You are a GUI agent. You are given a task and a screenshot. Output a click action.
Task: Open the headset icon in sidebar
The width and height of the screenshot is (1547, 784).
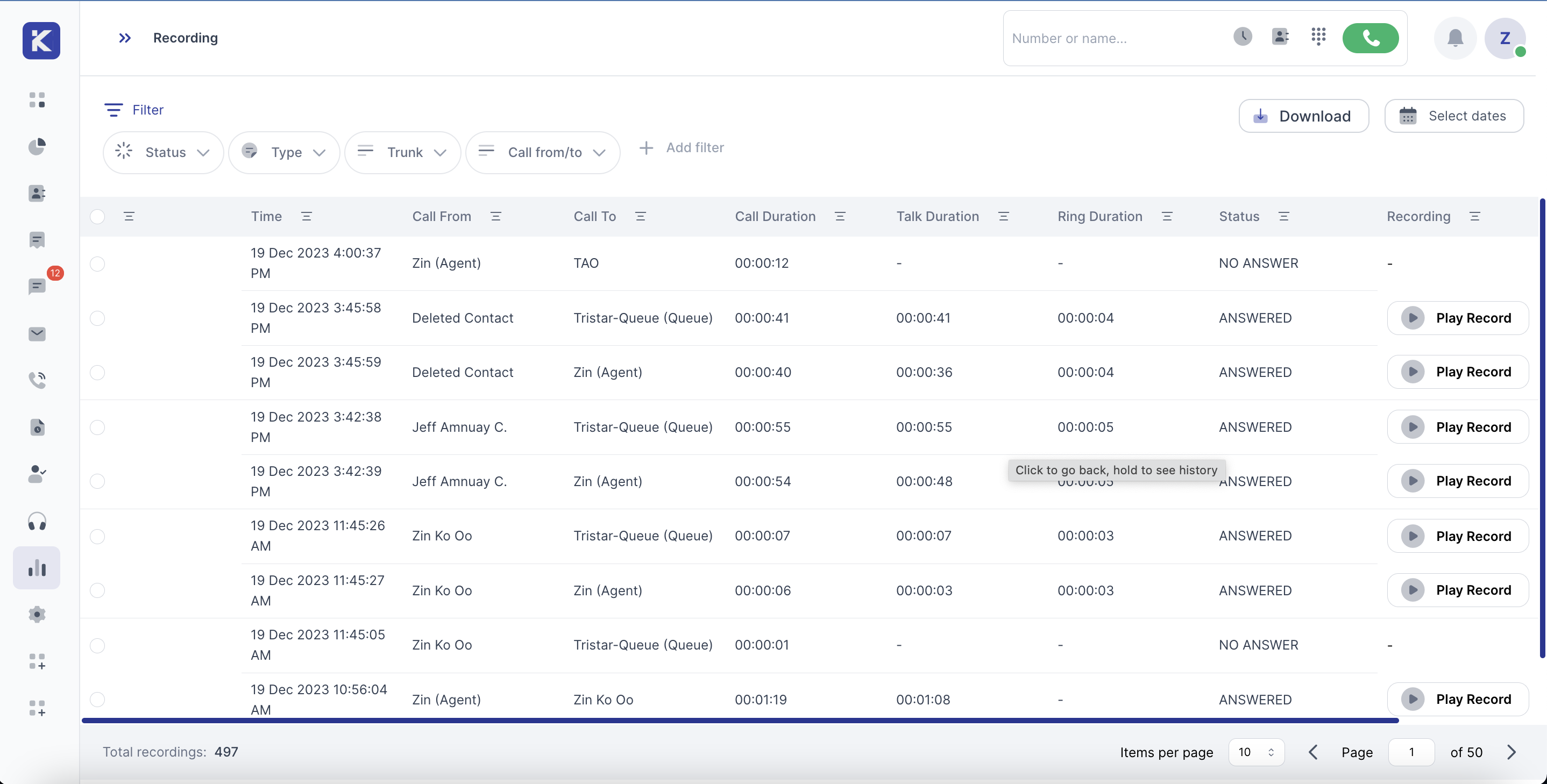[37, 521]
